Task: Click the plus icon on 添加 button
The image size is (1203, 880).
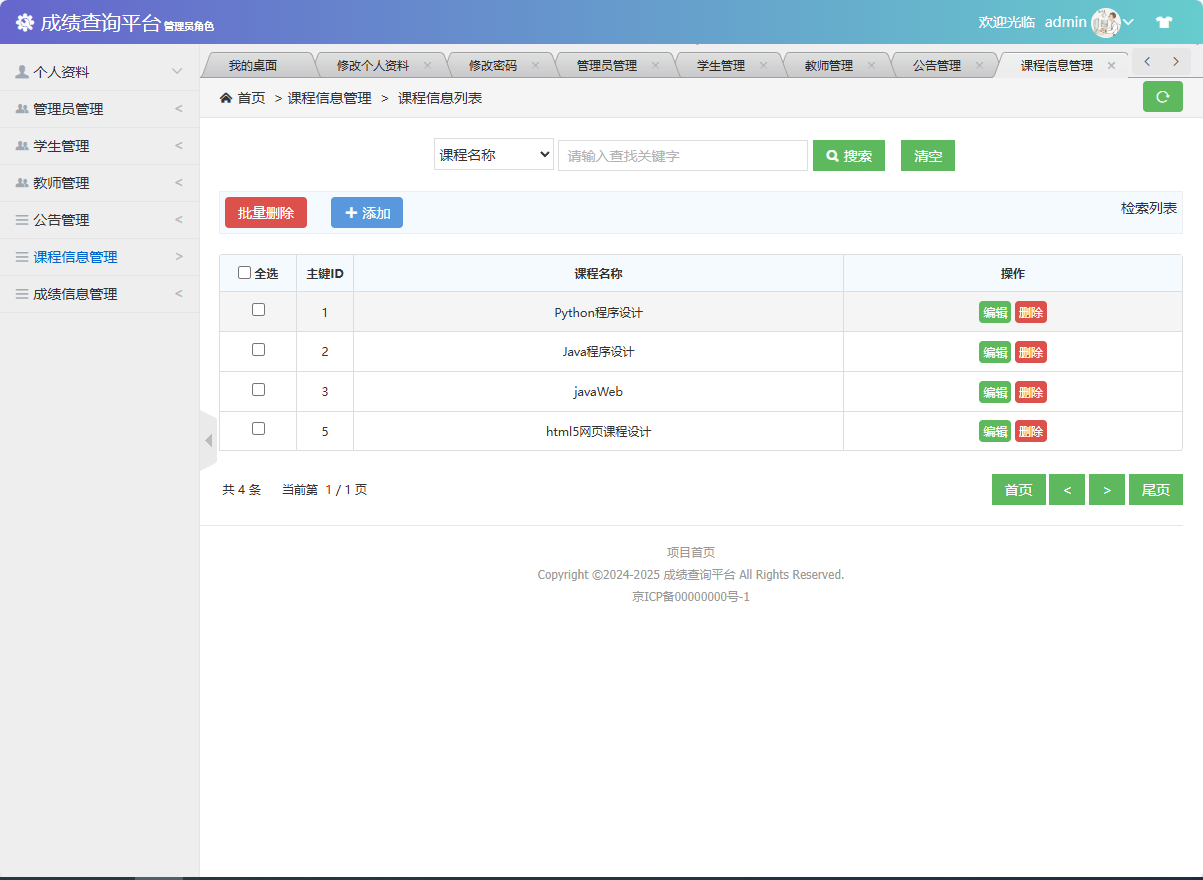Action: (x=352, y=212)
